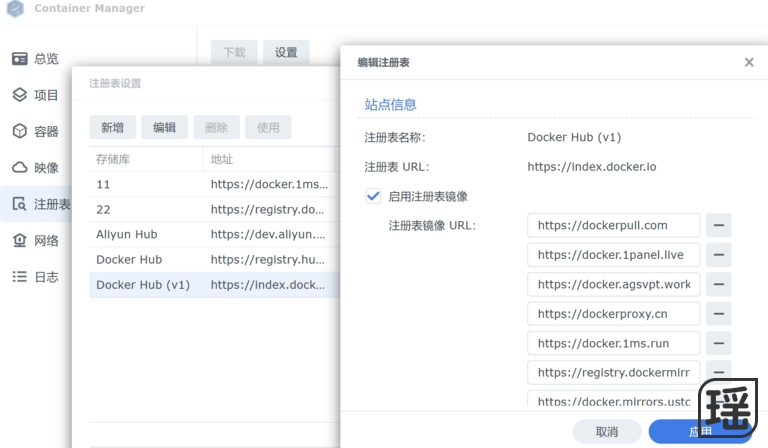Select the Container (容器) cube icon
The image size is (768, 448).
point(20,131)
